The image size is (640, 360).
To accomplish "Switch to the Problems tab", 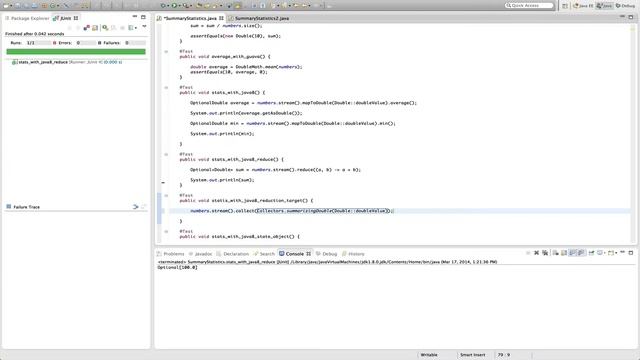I will coord(171,254).
